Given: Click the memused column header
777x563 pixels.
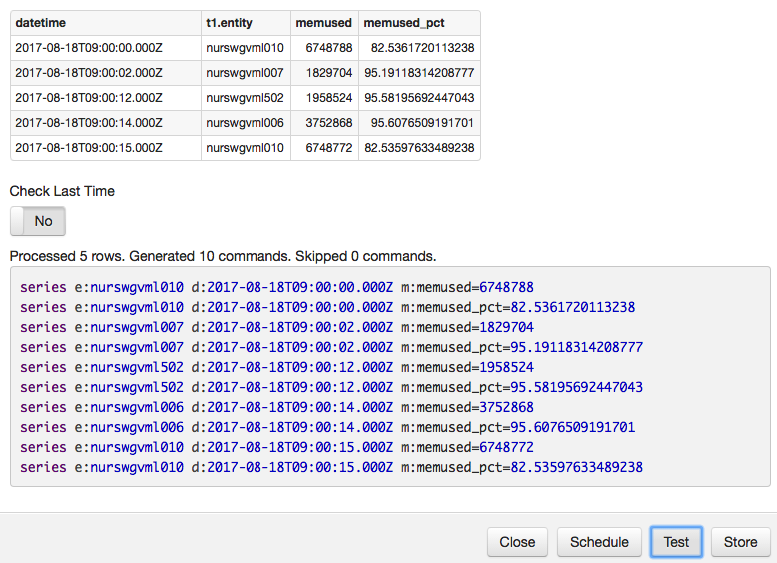Looking at the screenshot, I should pos(323,23).
